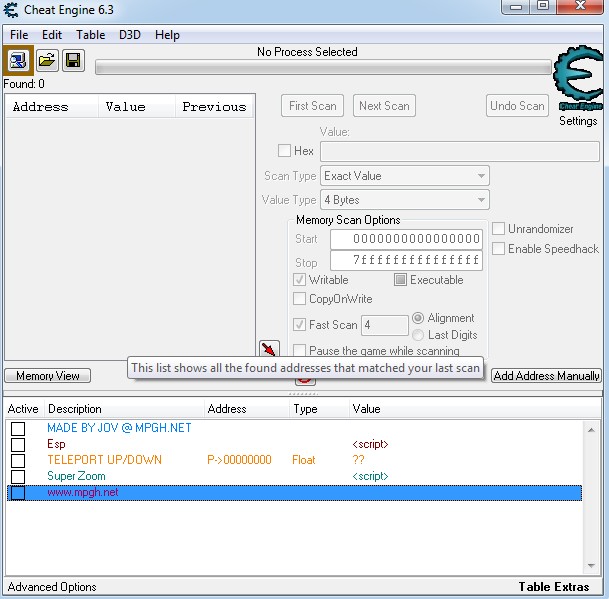Click the P->00000000 address cell
609x599 pixels.
[239, 460]
